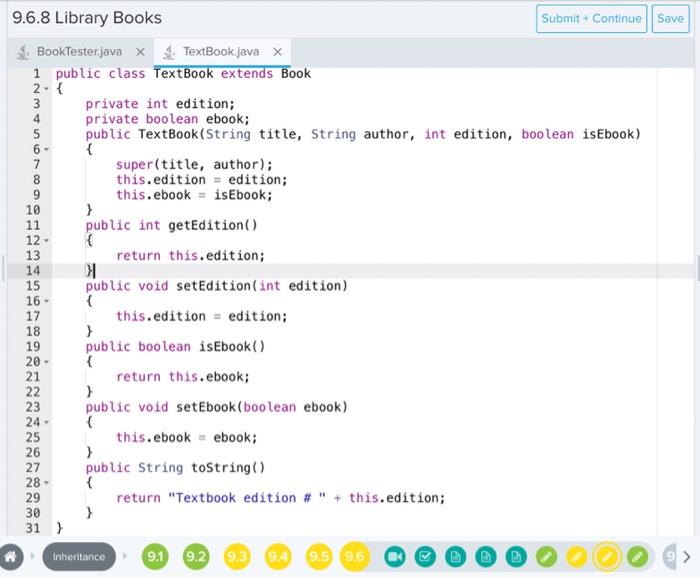This screenshot has height=578, width=700.
Task: Close the BookTester.java tab
Action: [x=140, y=52]
